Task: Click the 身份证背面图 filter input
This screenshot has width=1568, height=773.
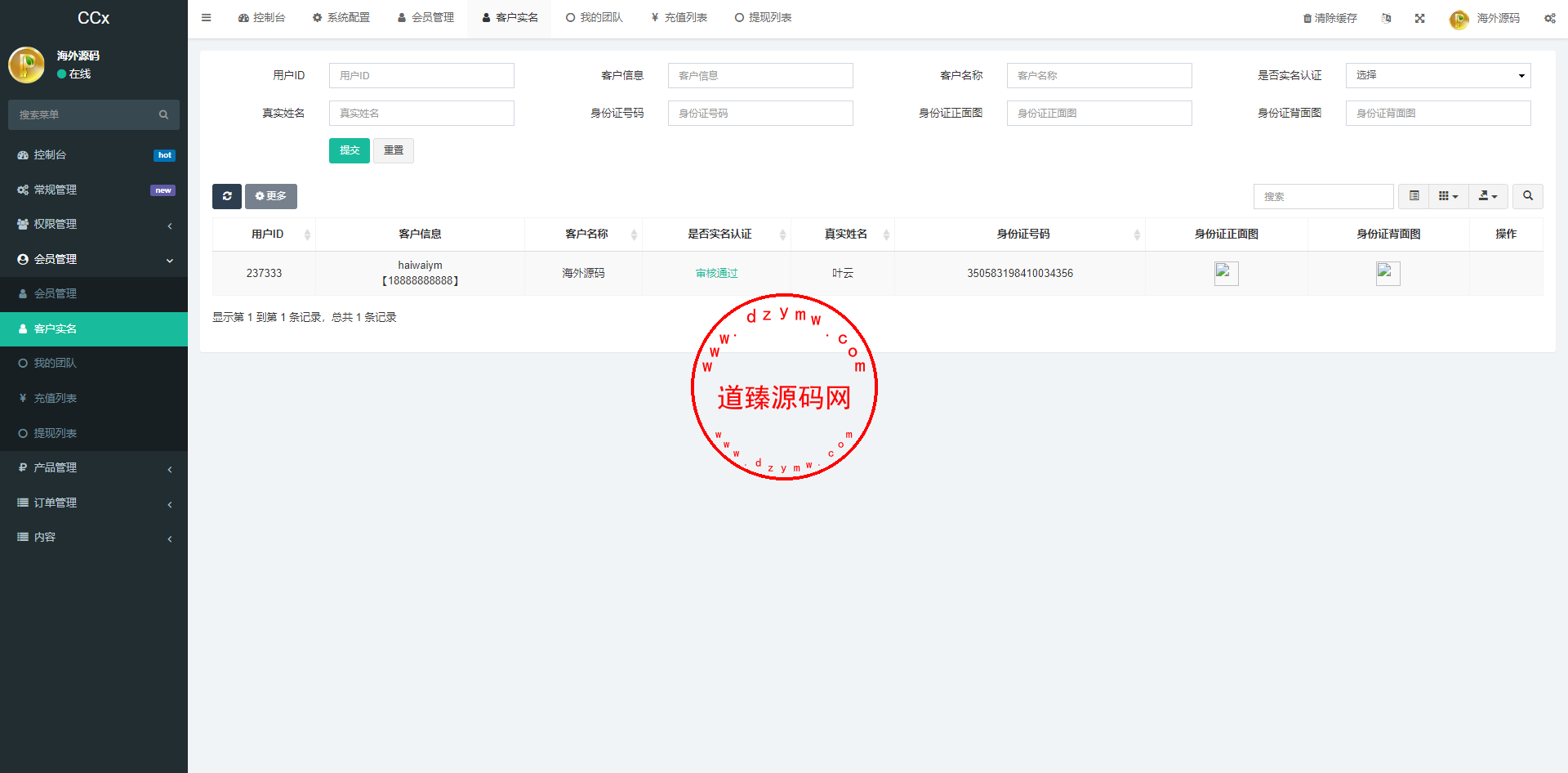Action: (x=1438, y=113)
